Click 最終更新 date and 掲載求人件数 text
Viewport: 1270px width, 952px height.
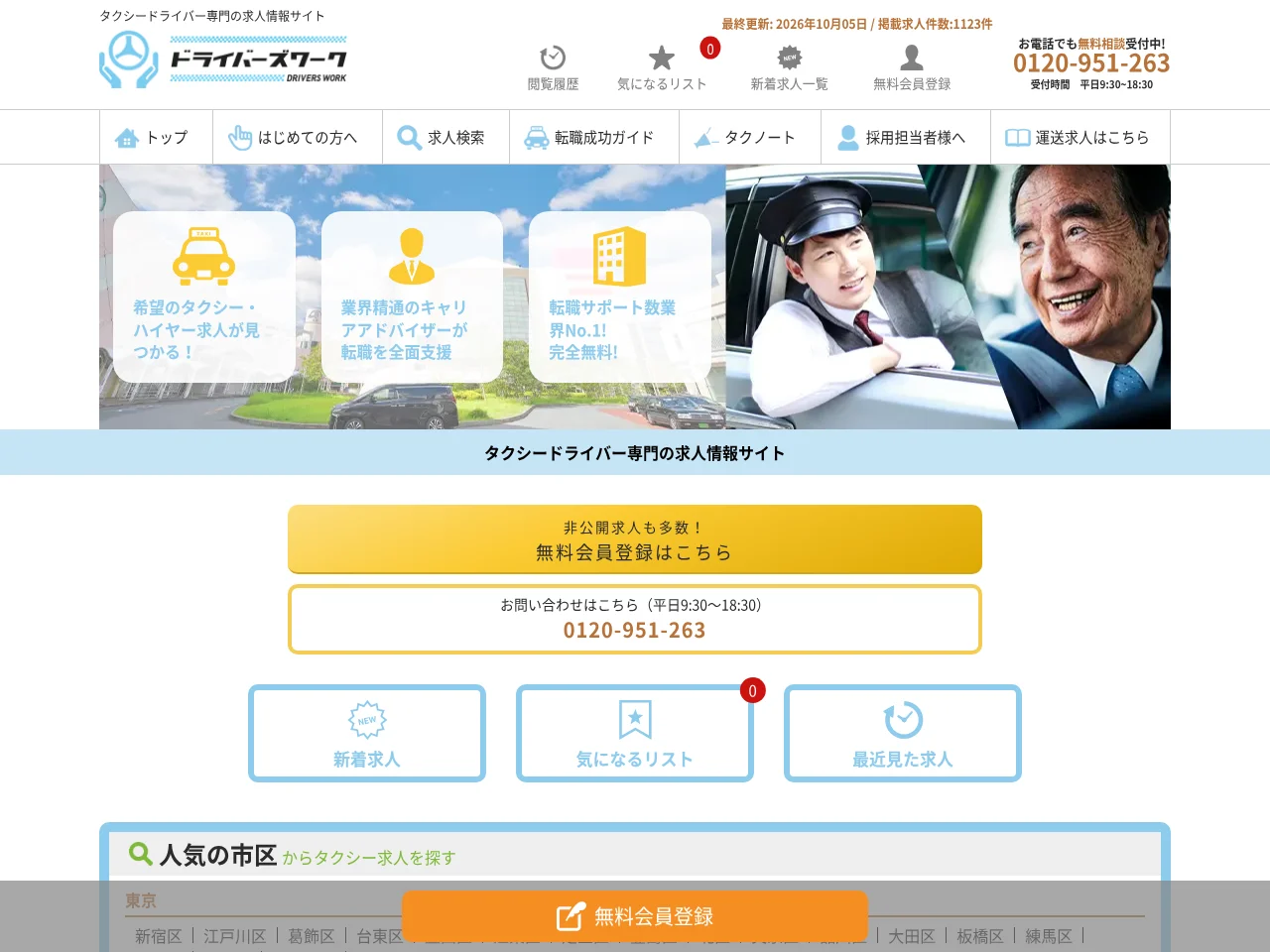click(857, 24)
